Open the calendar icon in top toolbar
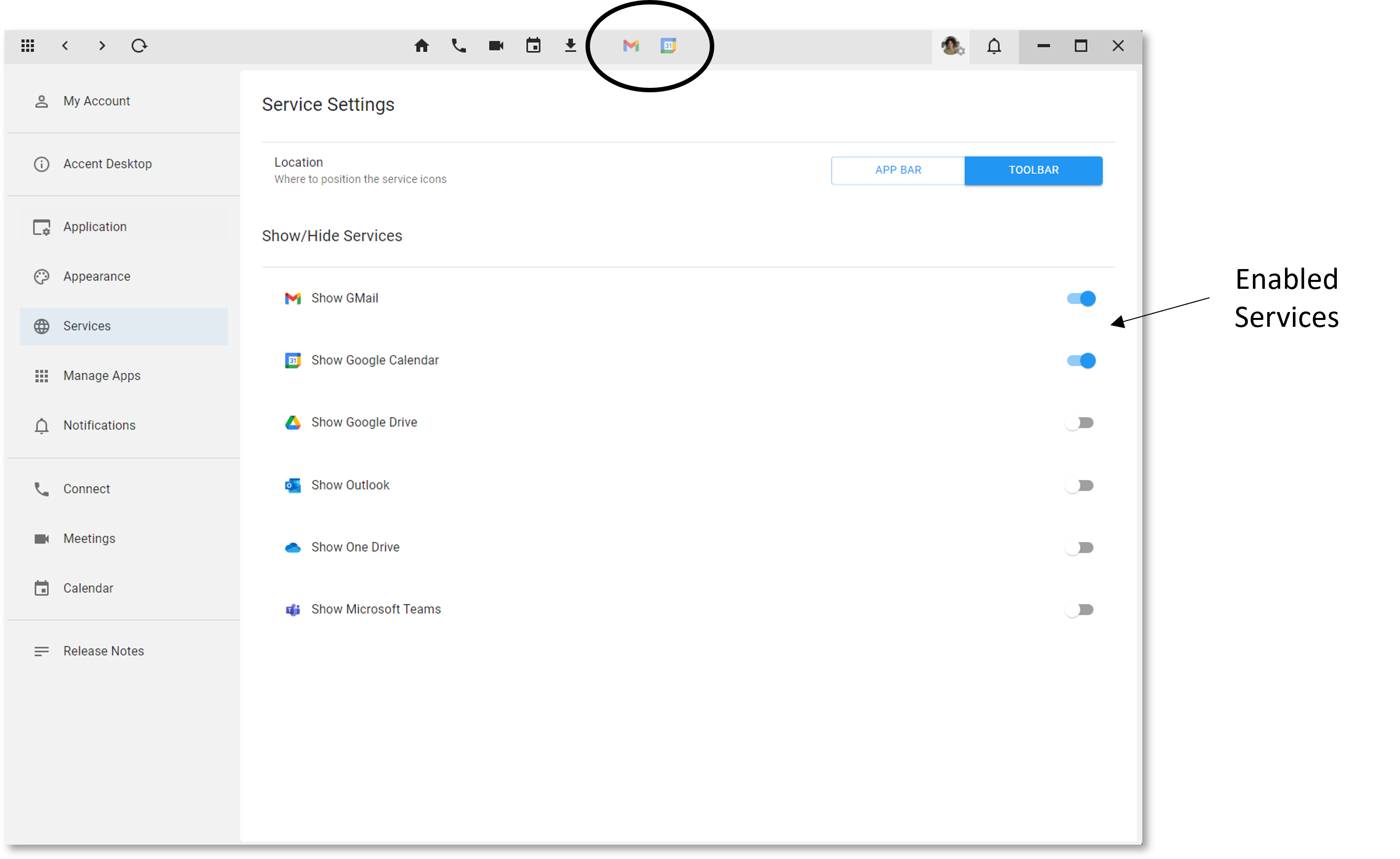Viewport: 1400px width, 859px height. point(533,45)
